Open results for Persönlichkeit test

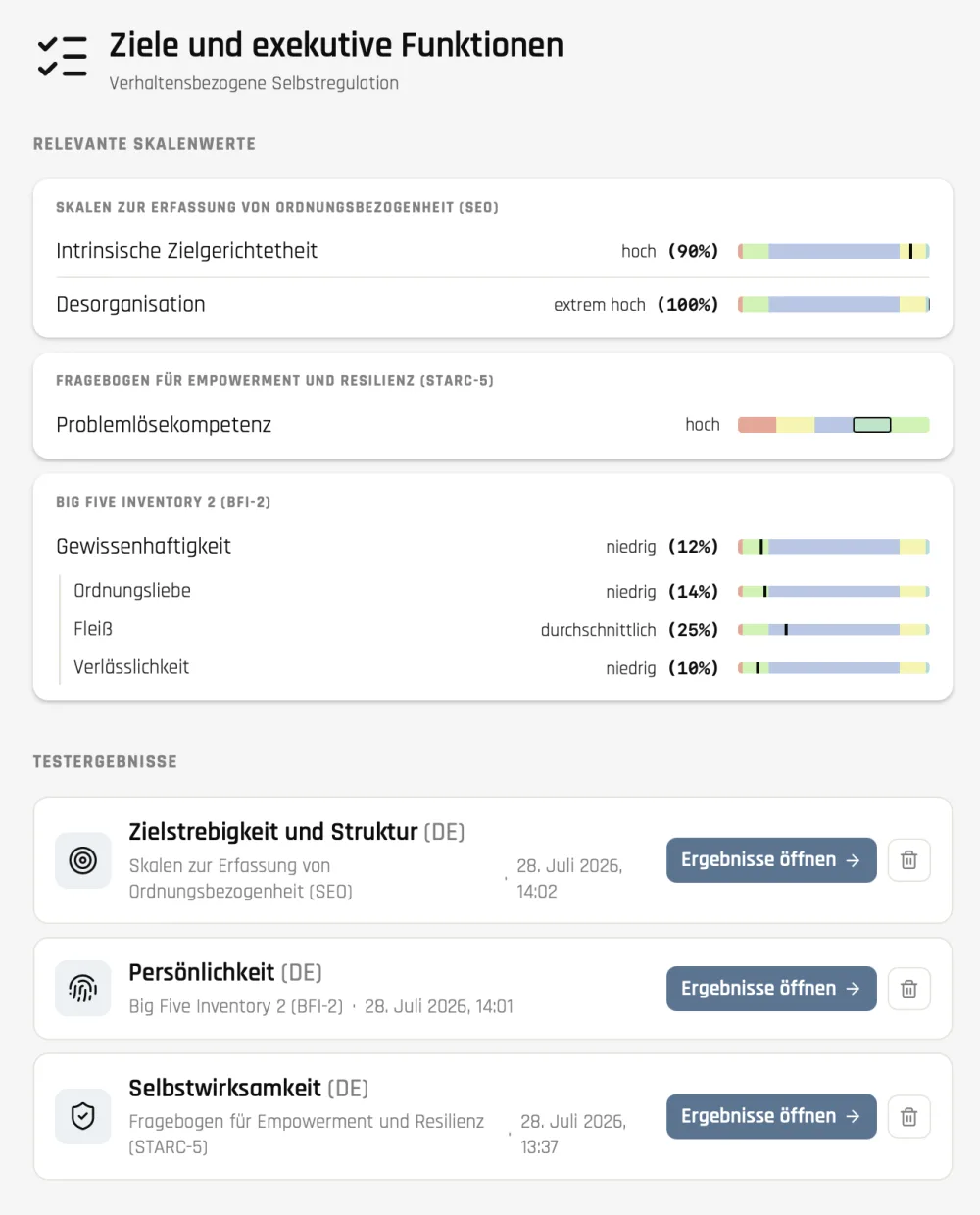tap(771, 989)
